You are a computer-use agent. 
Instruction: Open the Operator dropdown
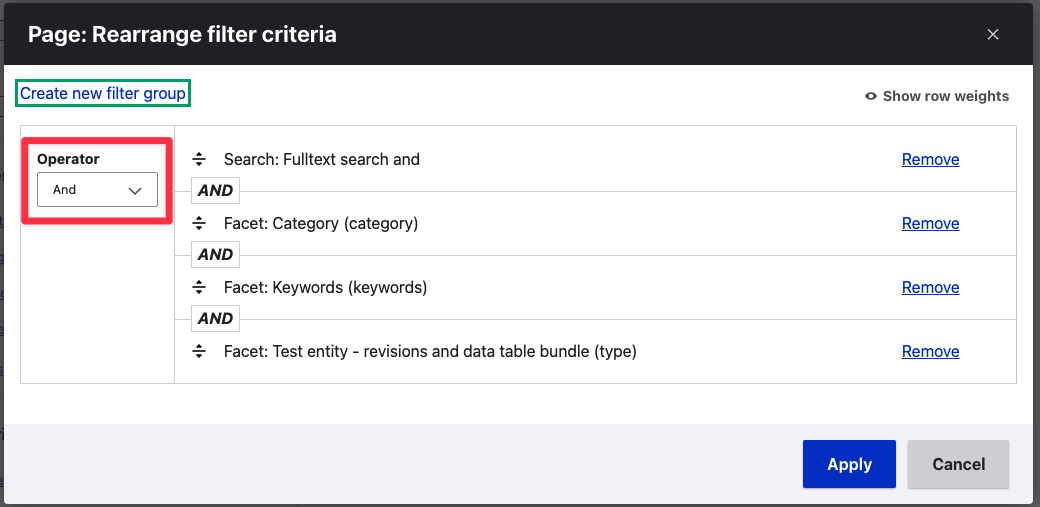click(x=97, y=190)
